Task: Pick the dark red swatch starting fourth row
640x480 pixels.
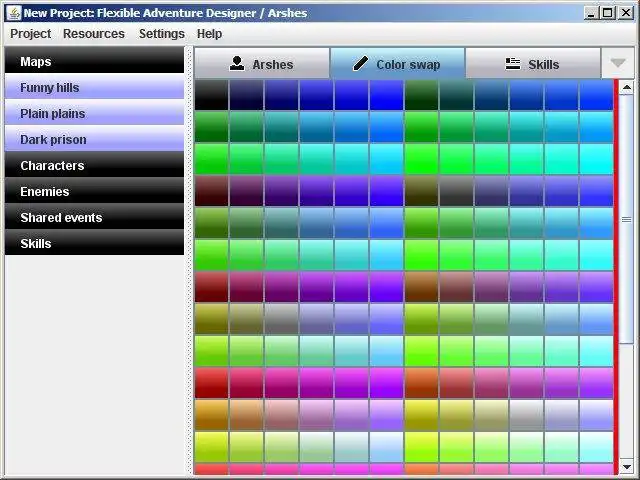Action: coord(211,191)
